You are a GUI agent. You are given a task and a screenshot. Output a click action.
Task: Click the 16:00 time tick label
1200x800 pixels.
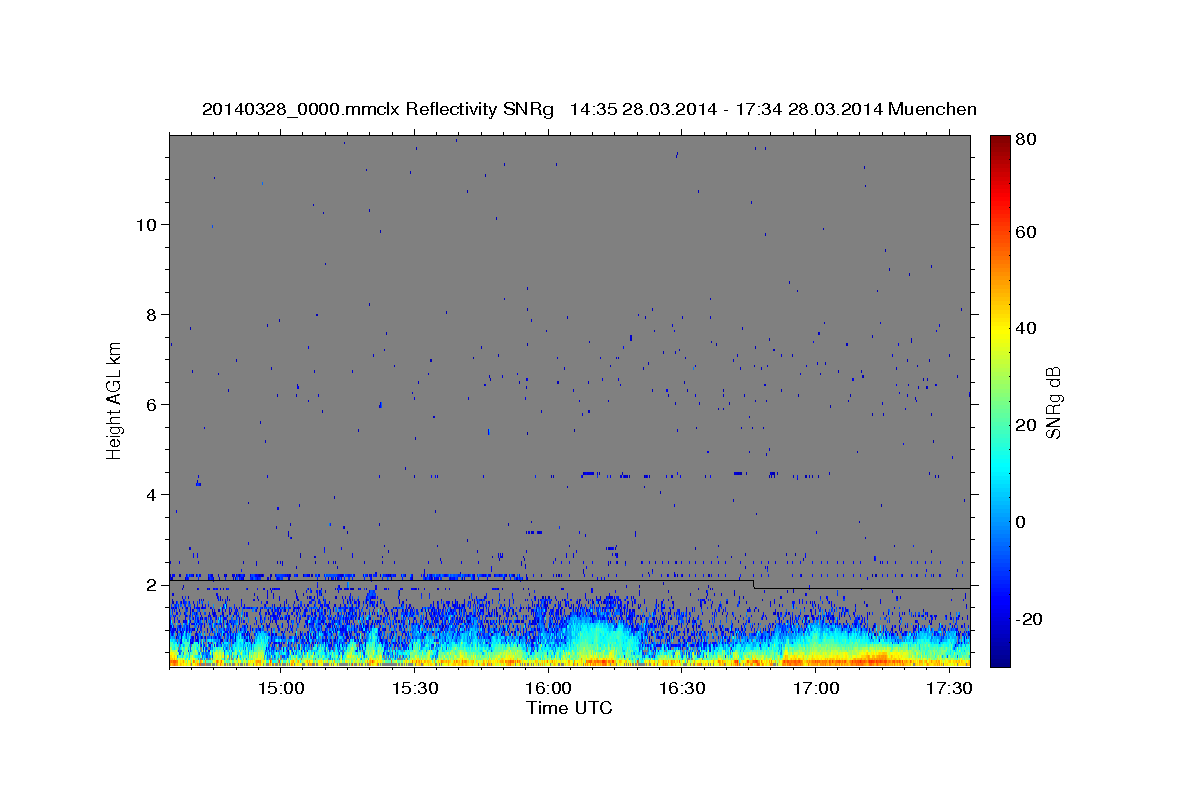click(x=549, y=689)
